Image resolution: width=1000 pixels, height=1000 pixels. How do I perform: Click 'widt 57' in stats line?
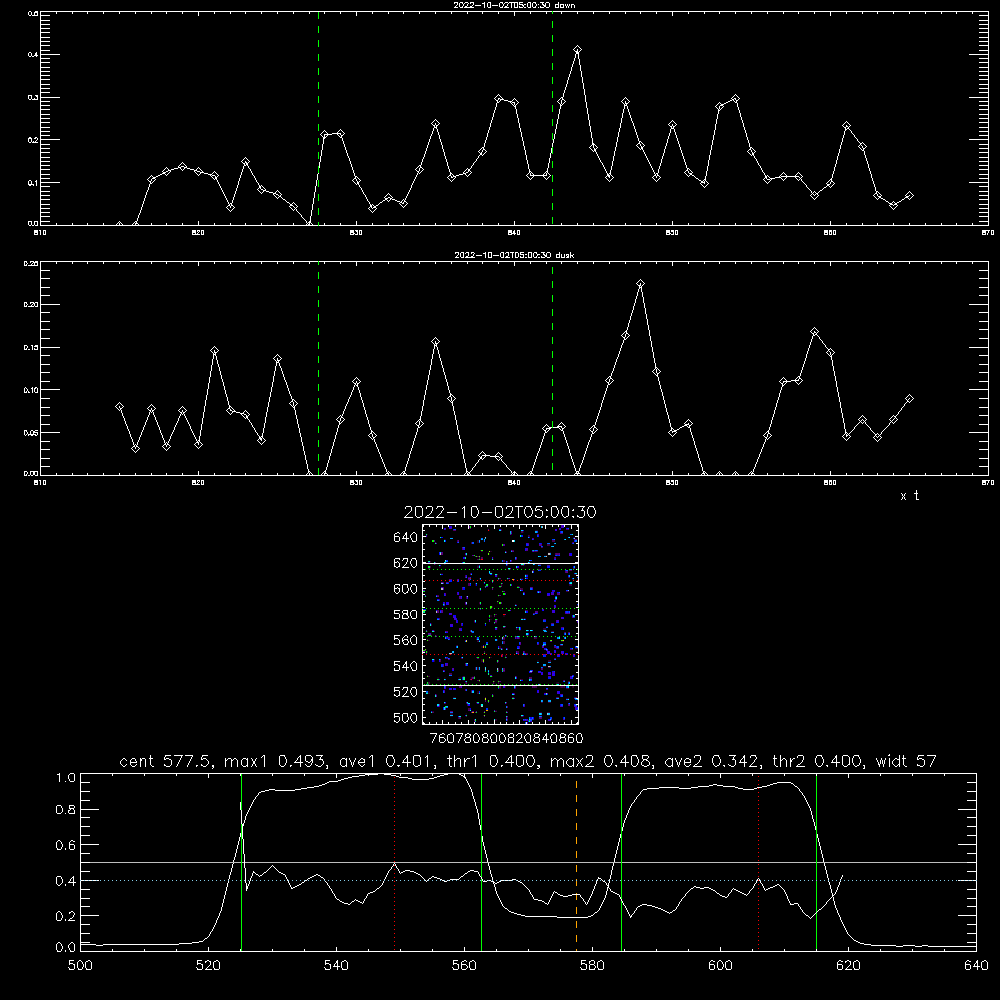pyautogui.click(x=906, y=761)
